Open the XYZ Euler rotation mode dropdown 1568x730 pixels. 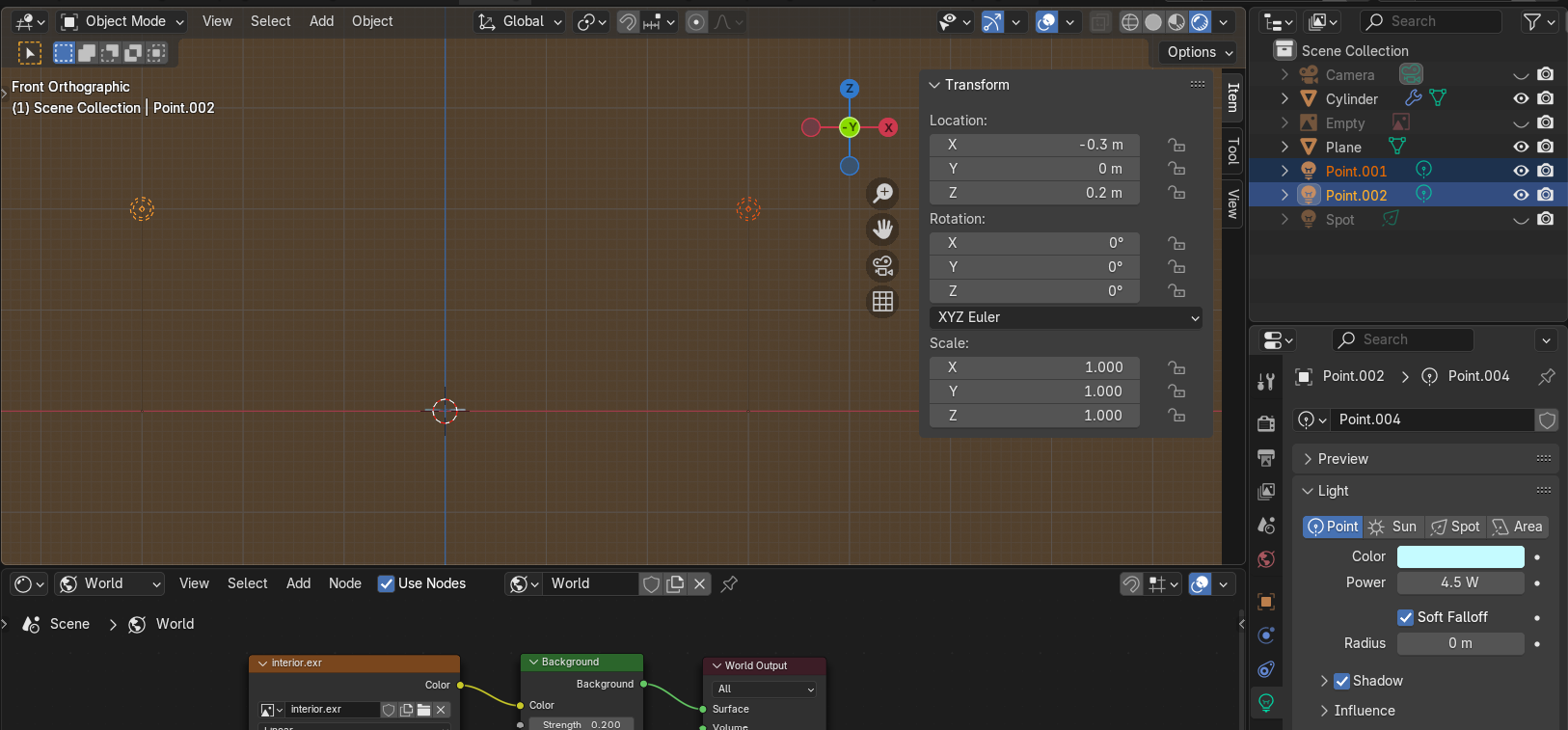coord(1066,317)
